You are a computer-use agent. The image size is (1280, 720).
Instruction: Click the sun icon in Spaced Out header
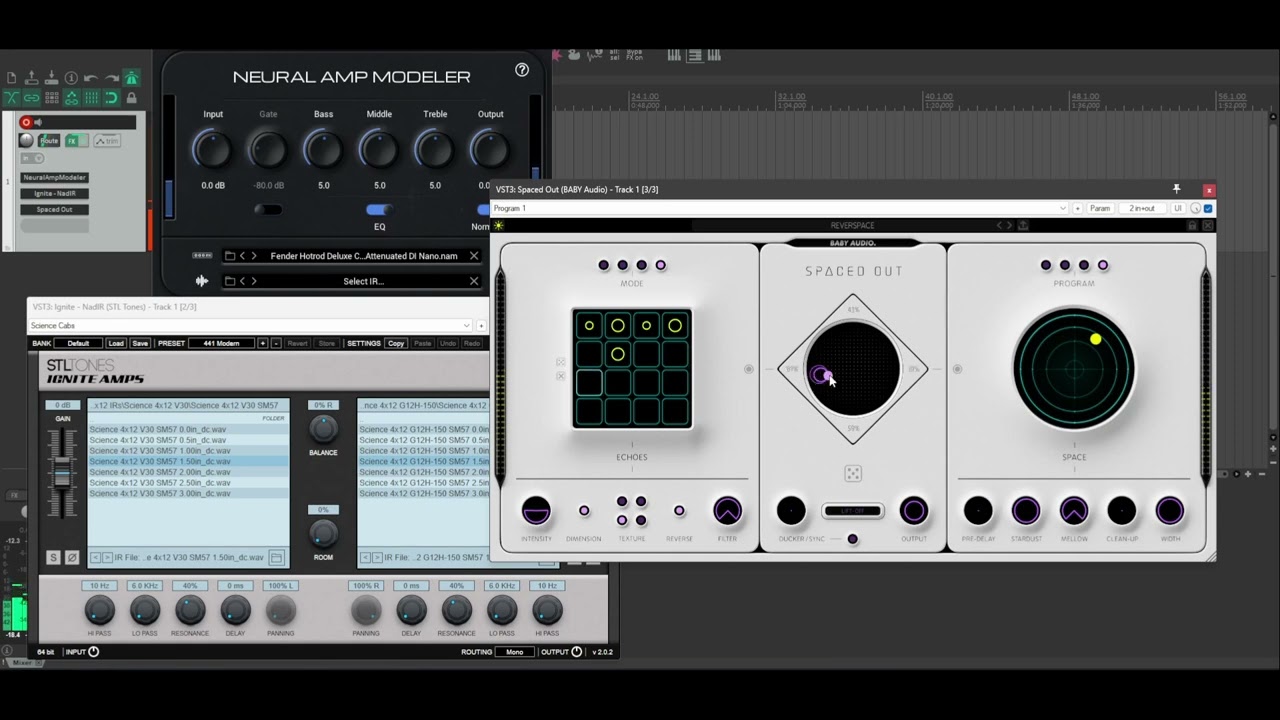coord(499,225)
